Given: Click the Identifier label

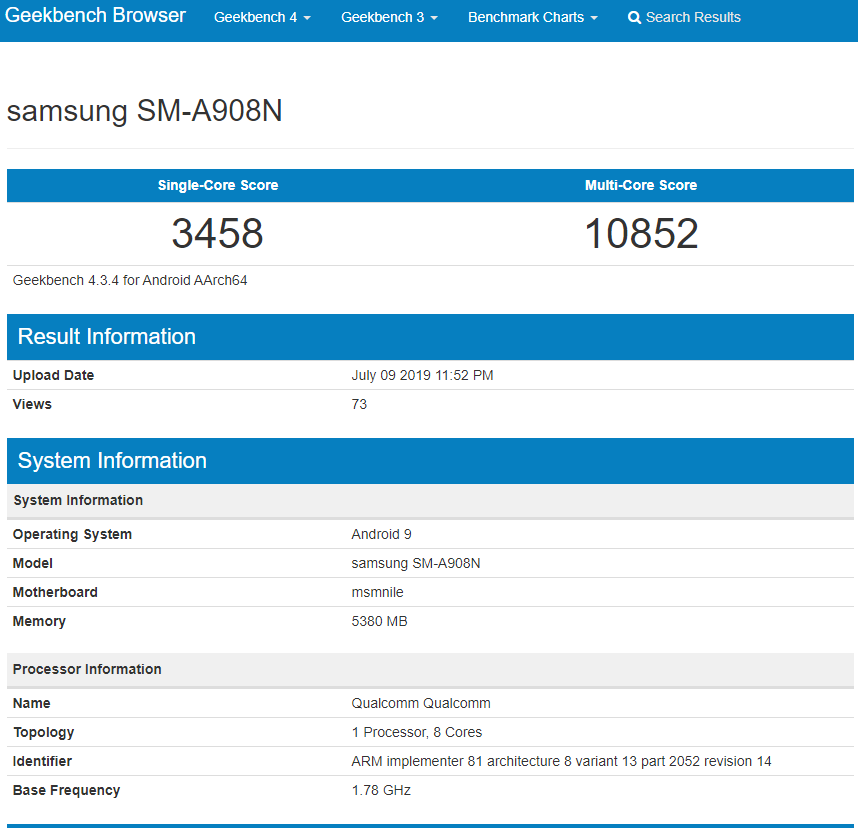Looking at the screenshot, I should [x=42, y=762].
